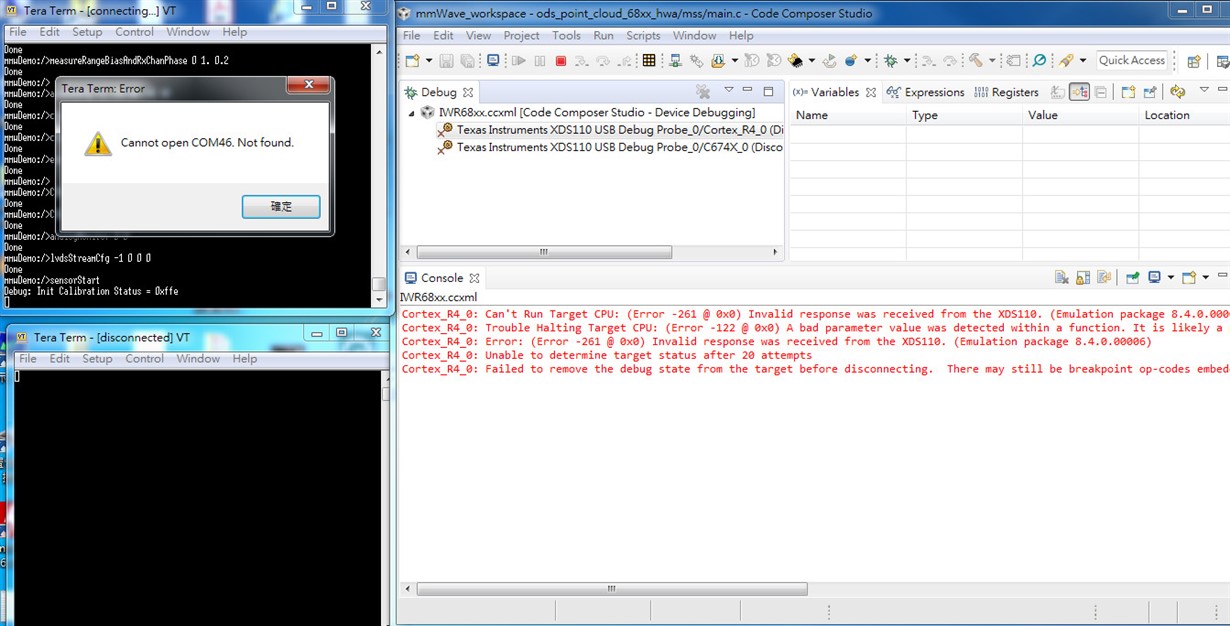Click the Clear Console icon
Image resolution: width=1230 pixels, height=626 pixels.
pos(1062,278)
